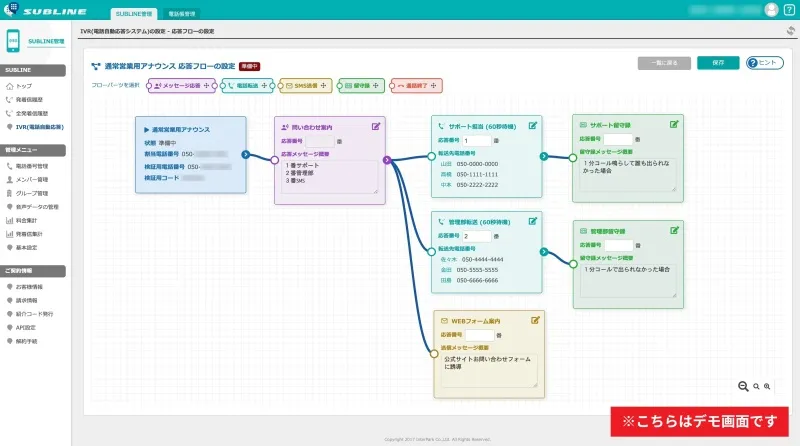Open the user avatar account menu
Screen dimensions: 800x446
coord(771,10)
